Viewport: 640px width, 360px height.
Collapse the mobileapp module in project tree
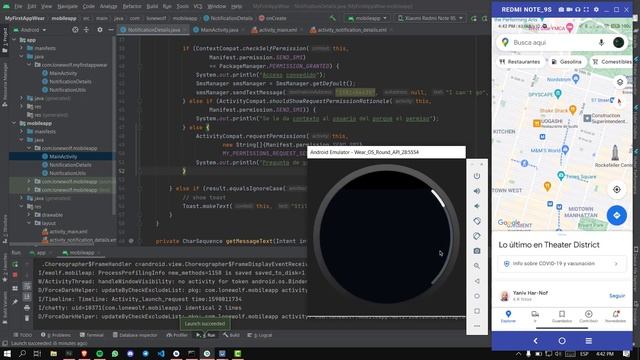(x=14, y=123)
